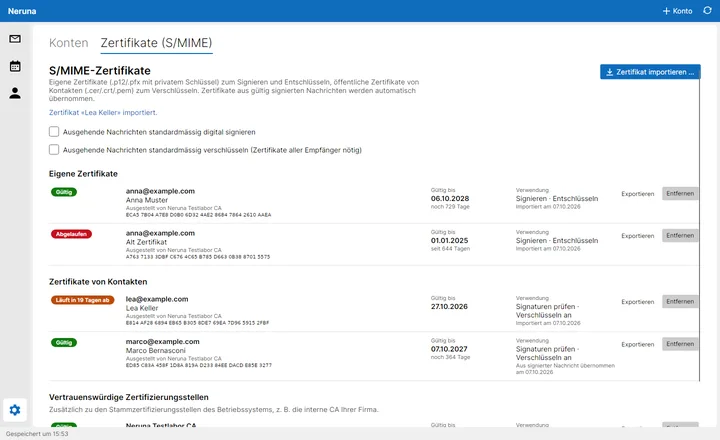This screenshot has width=720, height=440.
Task: Click expiry date 07.10.2027
Action: (x=449, y=349)
